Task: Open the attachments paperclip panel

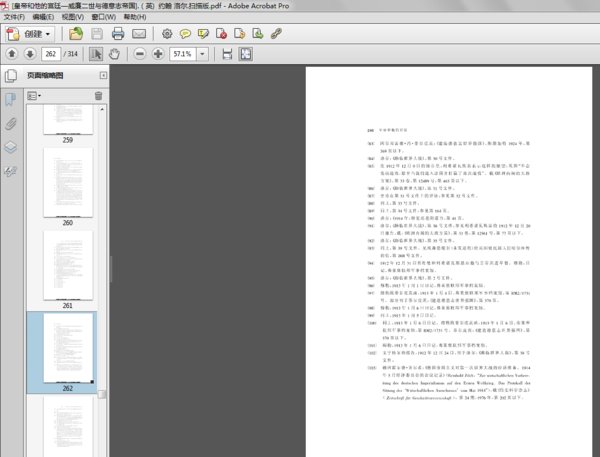Action: [x=11, y=124]
